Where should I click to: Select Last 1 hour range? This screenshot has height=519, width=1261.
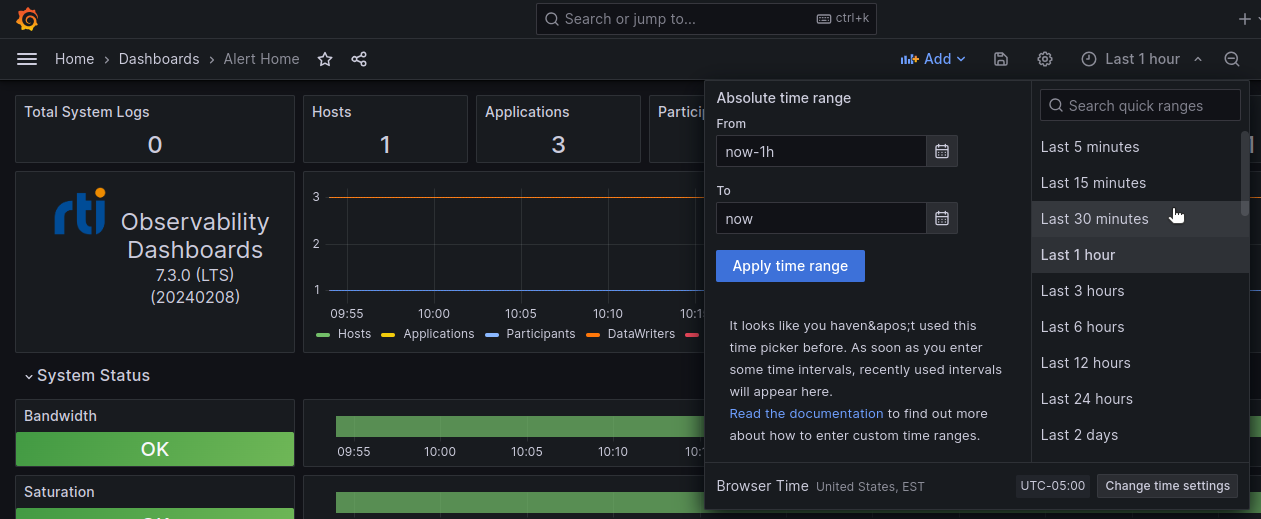pos(1140,255)
